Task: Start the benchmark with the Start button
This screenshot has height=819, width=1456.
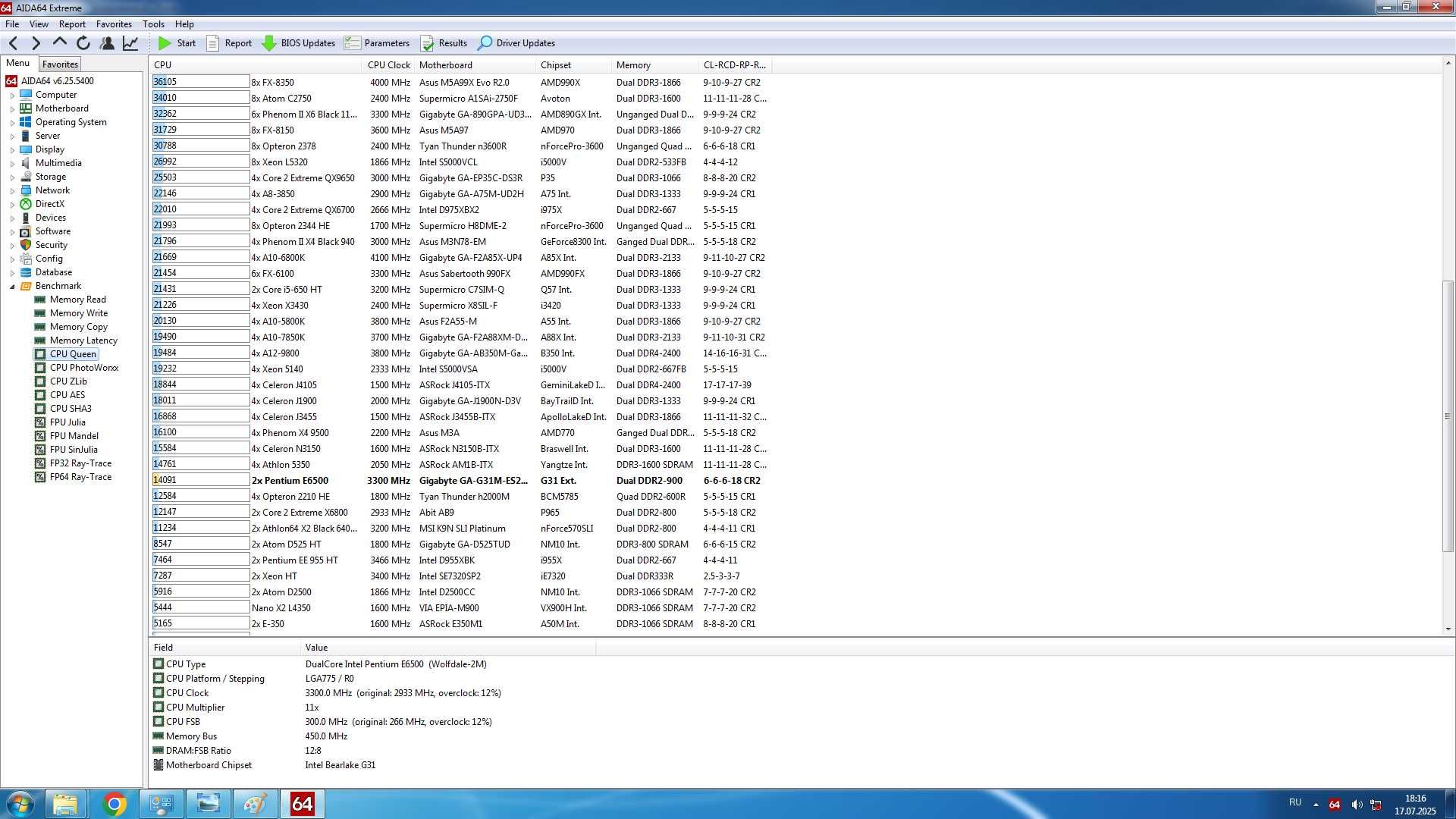Action: pos(177,43)
